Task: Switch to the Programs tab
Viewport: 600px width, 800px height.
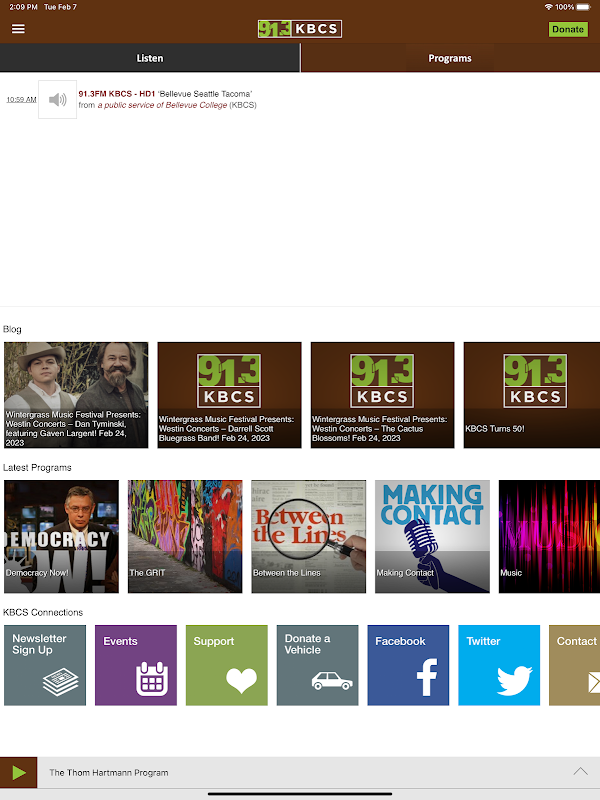Action: click(x=450, y=58)
